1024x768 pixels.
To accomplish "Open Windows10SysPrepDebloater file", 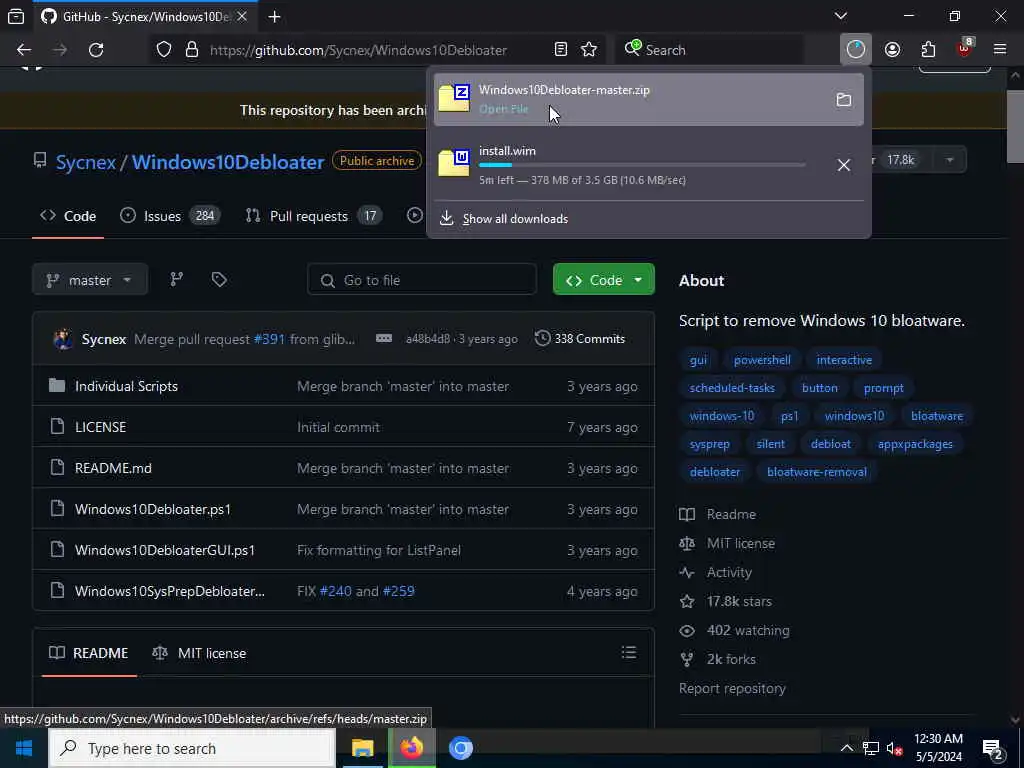I will 170,591.
